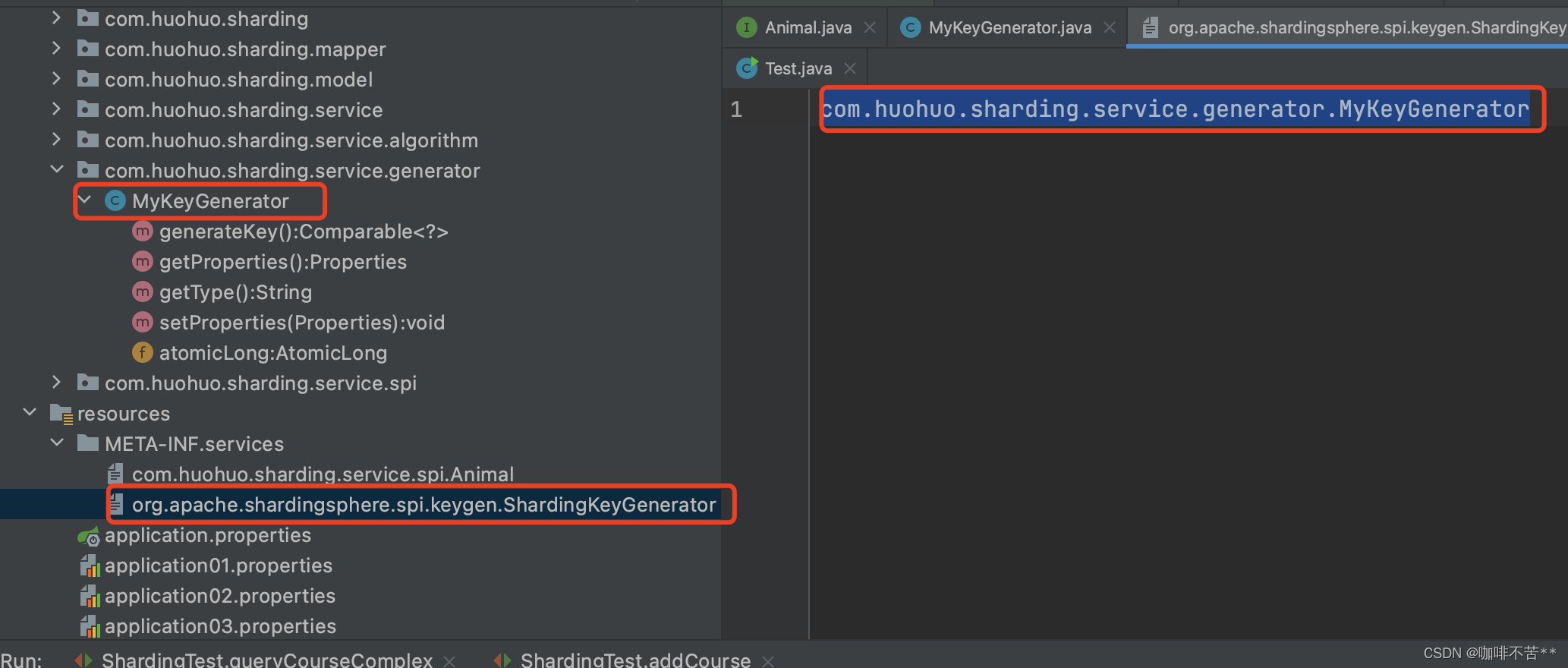Select application02.properties in the tree

[220, 596]
